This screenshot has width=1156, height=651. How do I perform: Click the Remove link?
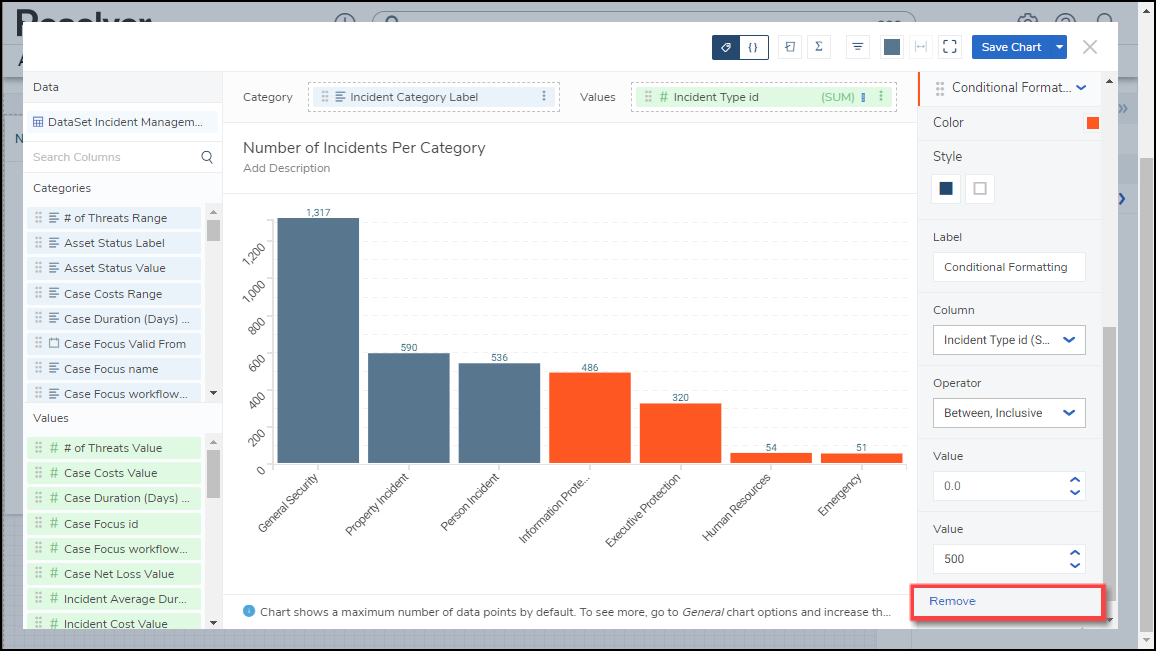[952, 601]
